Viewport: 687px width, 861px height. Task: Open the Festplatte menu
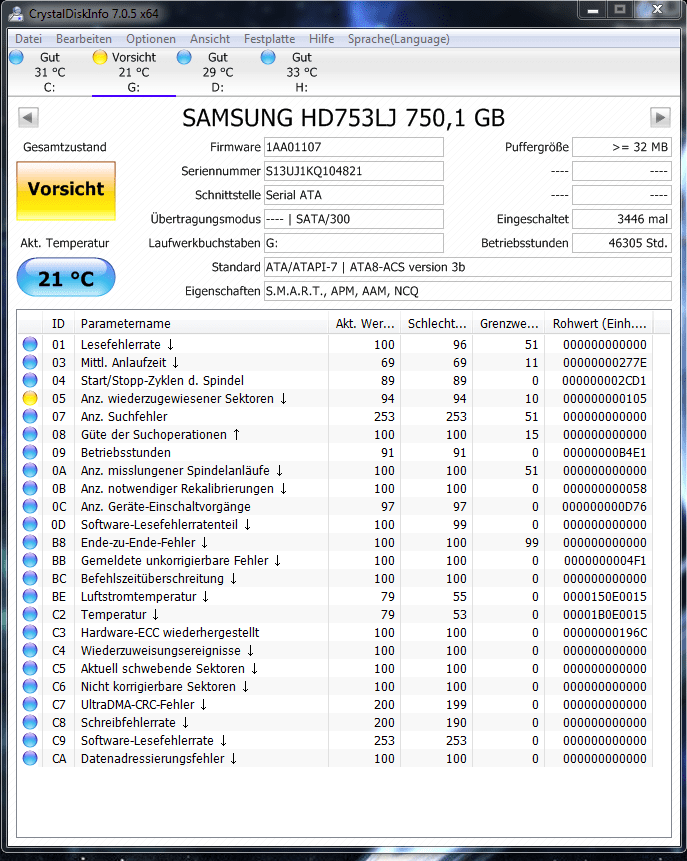pos(269,39)
